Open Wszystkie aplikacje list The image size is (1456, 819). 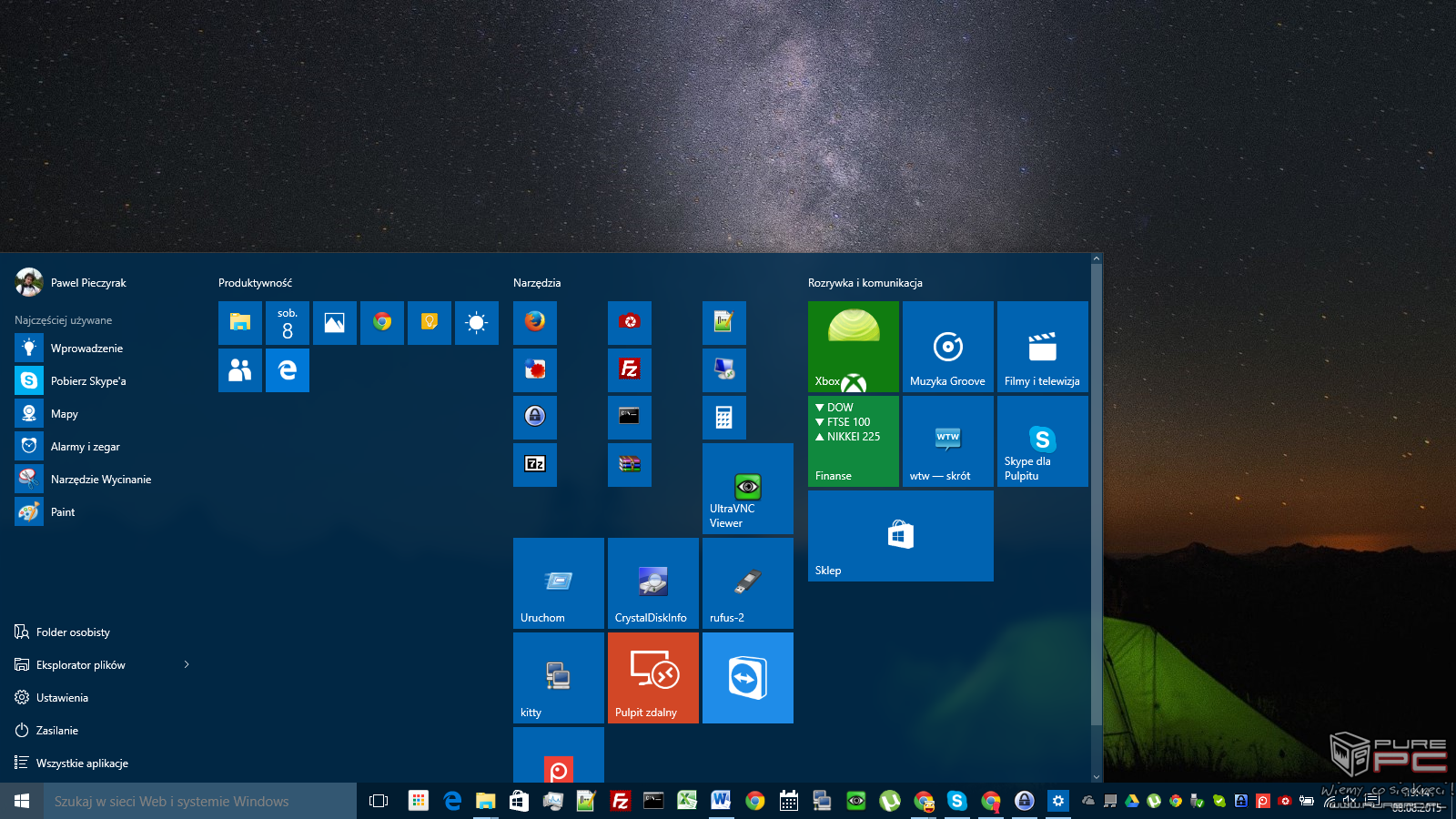click(82, 763)
